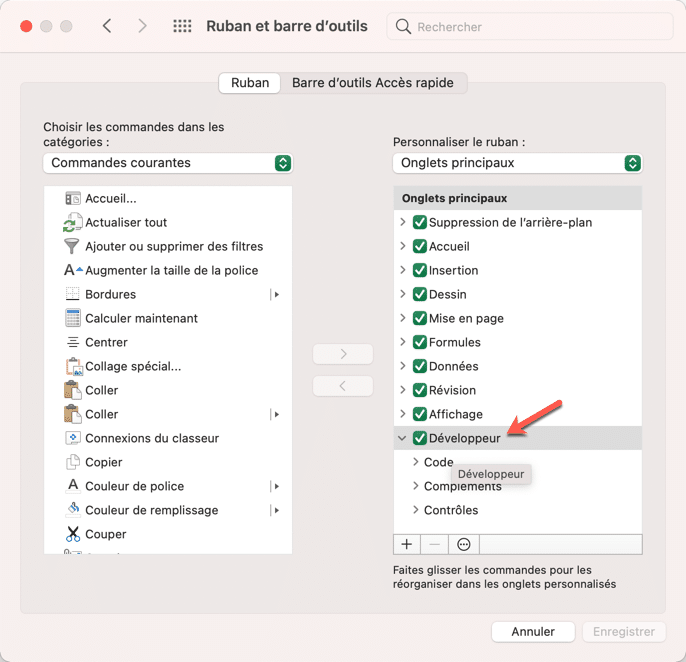Toggle the Accueil tab checkbox

[x=420, y=246]
